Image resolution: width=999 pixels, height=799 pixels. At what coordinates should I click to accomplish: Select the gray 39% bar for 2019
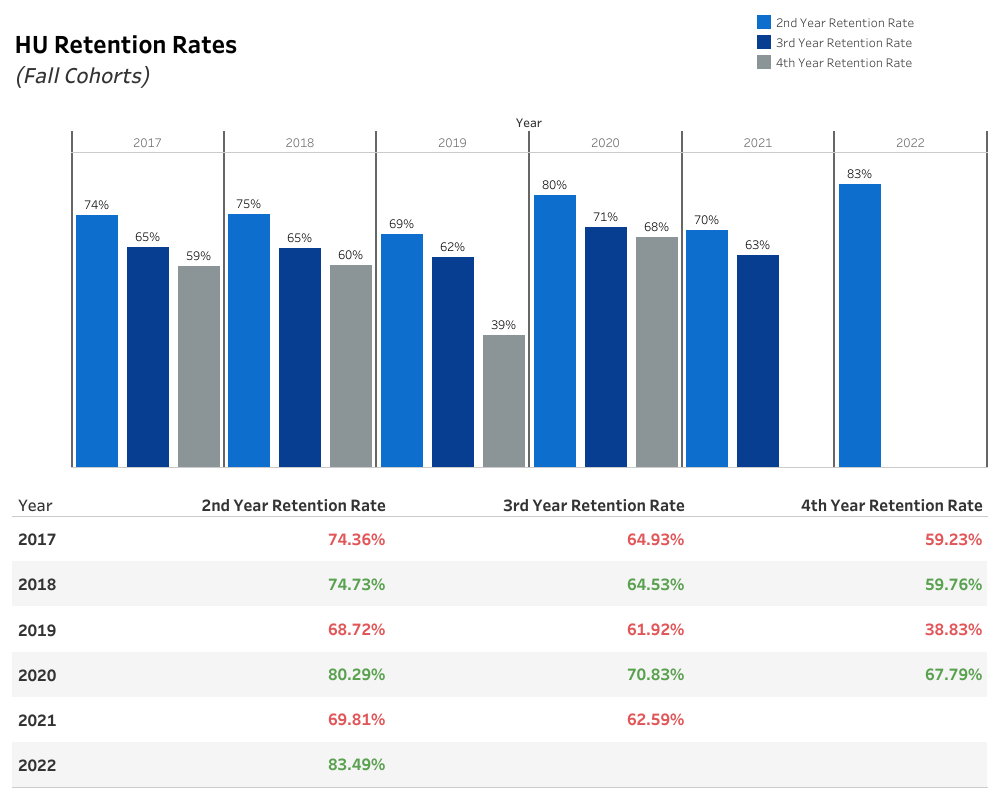pyautogui.click(x=504, y=400)
